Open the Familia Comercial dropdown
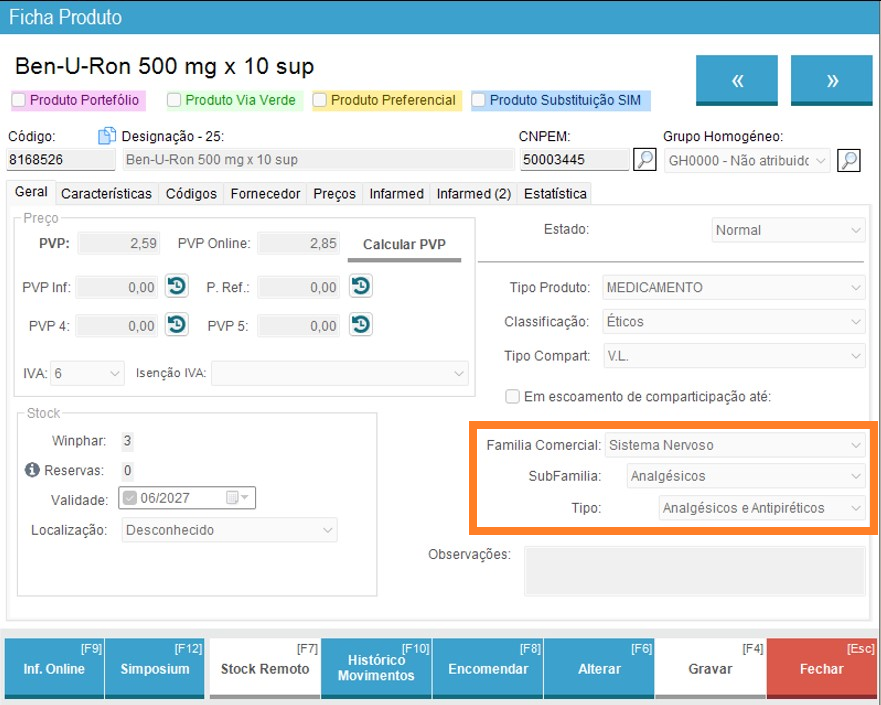 (735, 445)
